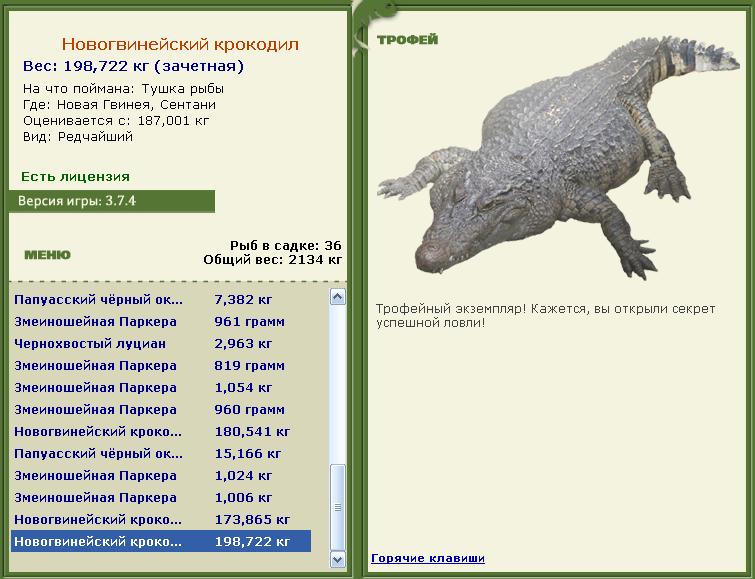Select Папуасский чёрный окунь 15,166 кг
This screenshot has height=579, width=755.
(x=161, y=453)
